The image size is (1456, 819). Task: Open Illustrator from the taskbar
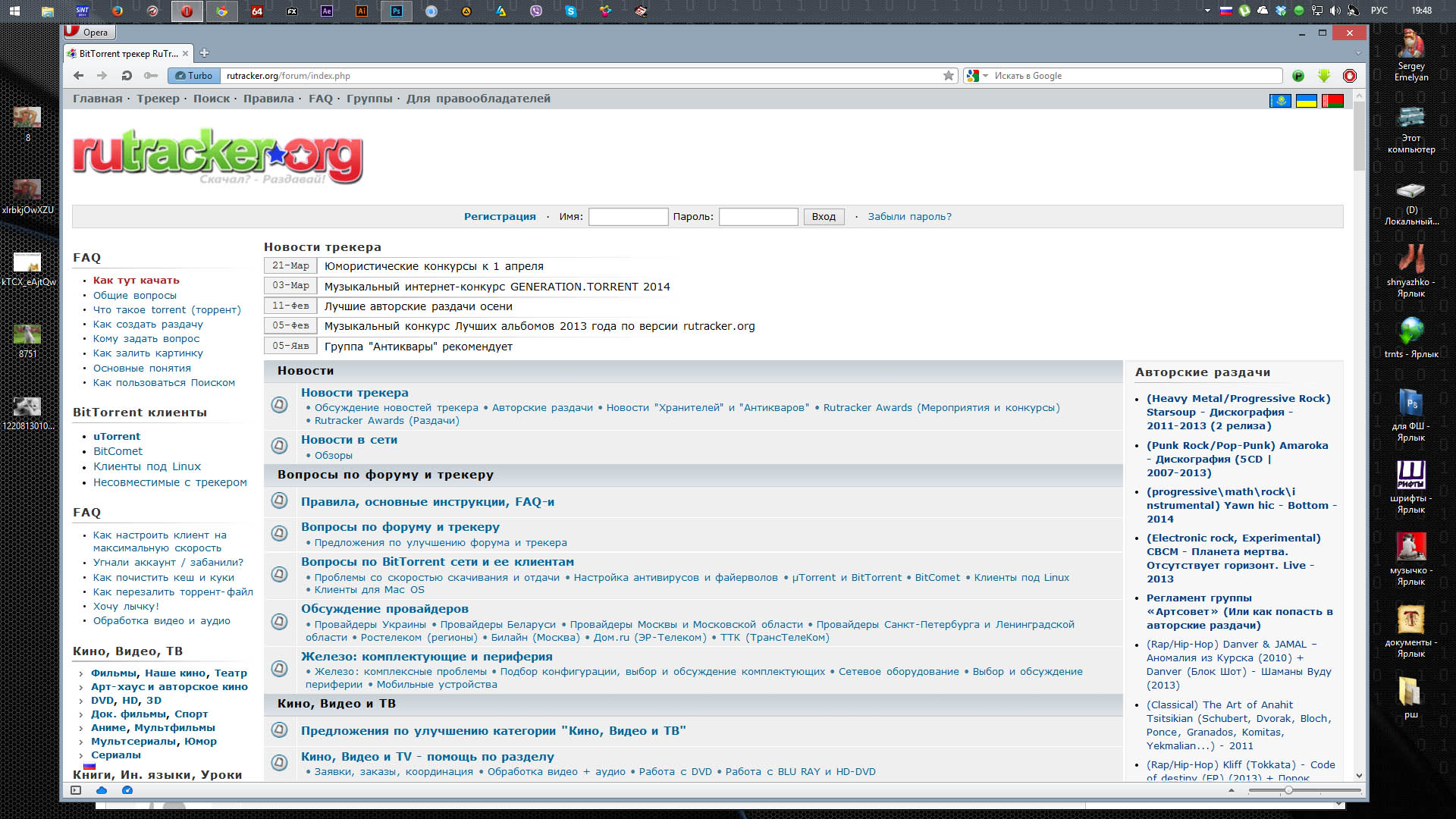click(x=362, y=11)
